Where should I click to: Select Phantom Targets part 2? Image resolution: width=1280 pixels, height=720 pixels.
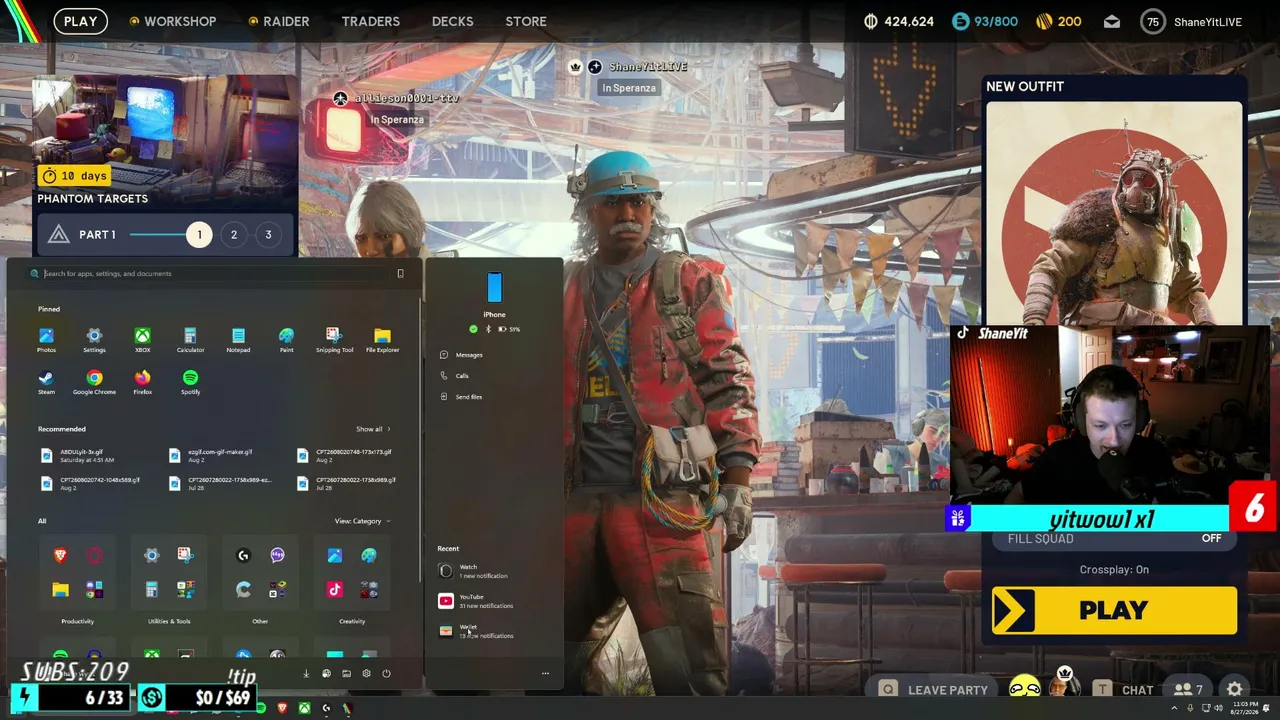234,235
